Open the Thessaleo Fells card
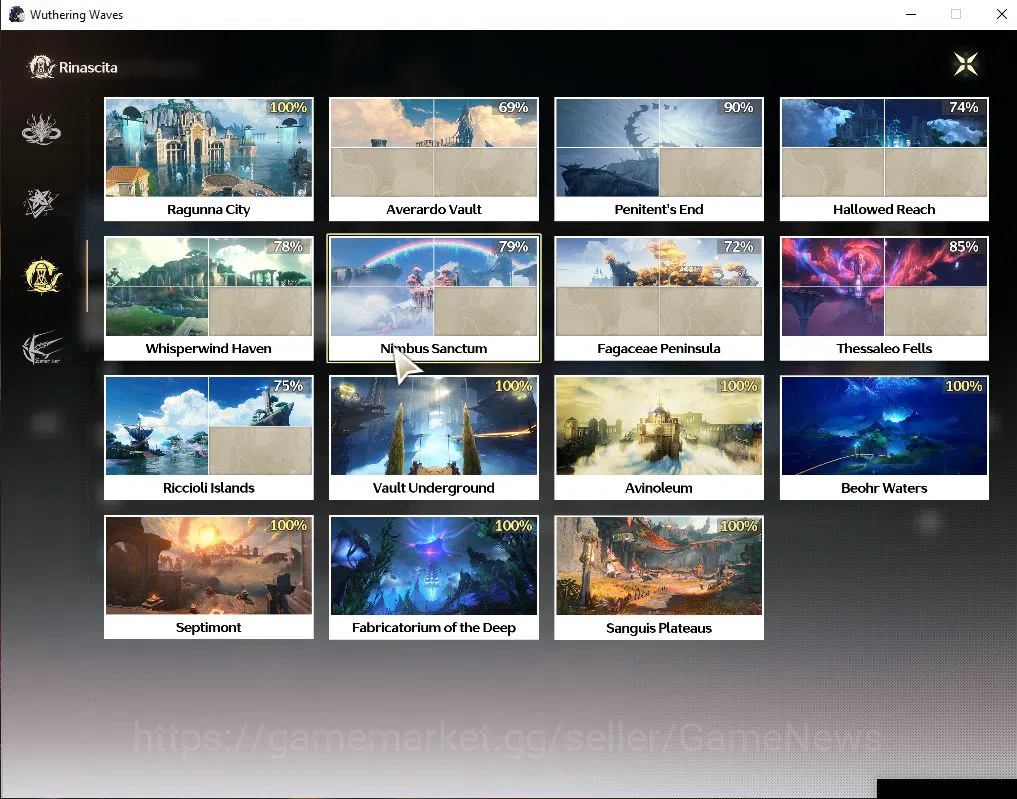 [884, 298]
